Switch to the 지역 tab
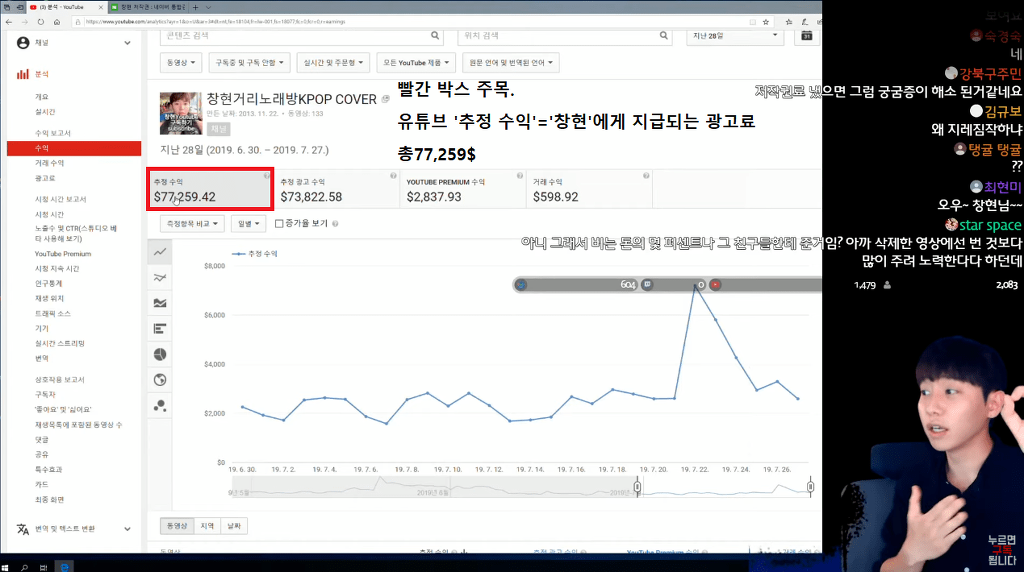The width and height of the screenshot is (1024, 572). [x=207, y=526]
